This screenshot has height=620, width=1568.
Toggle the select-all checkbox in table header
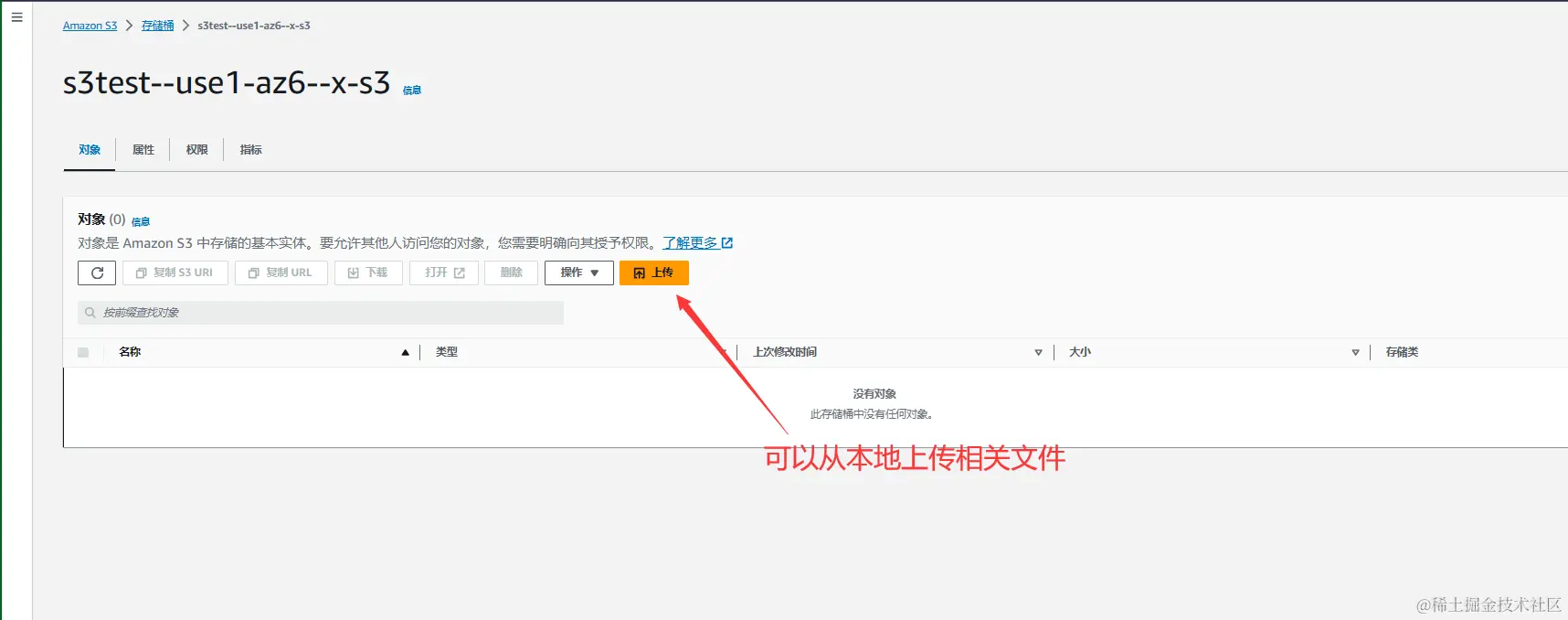tap(83, 352)
